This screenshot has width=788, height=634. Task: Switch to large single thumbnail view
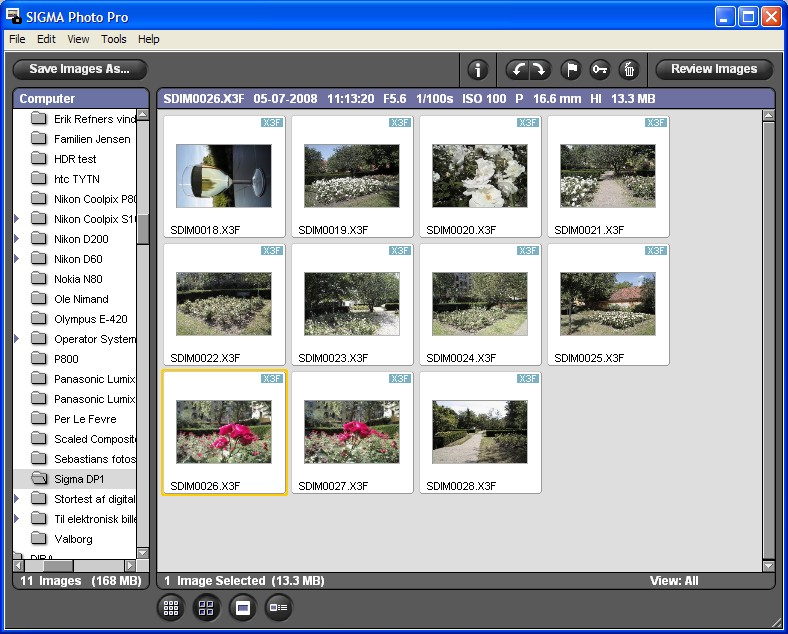(x=242, y=607)
